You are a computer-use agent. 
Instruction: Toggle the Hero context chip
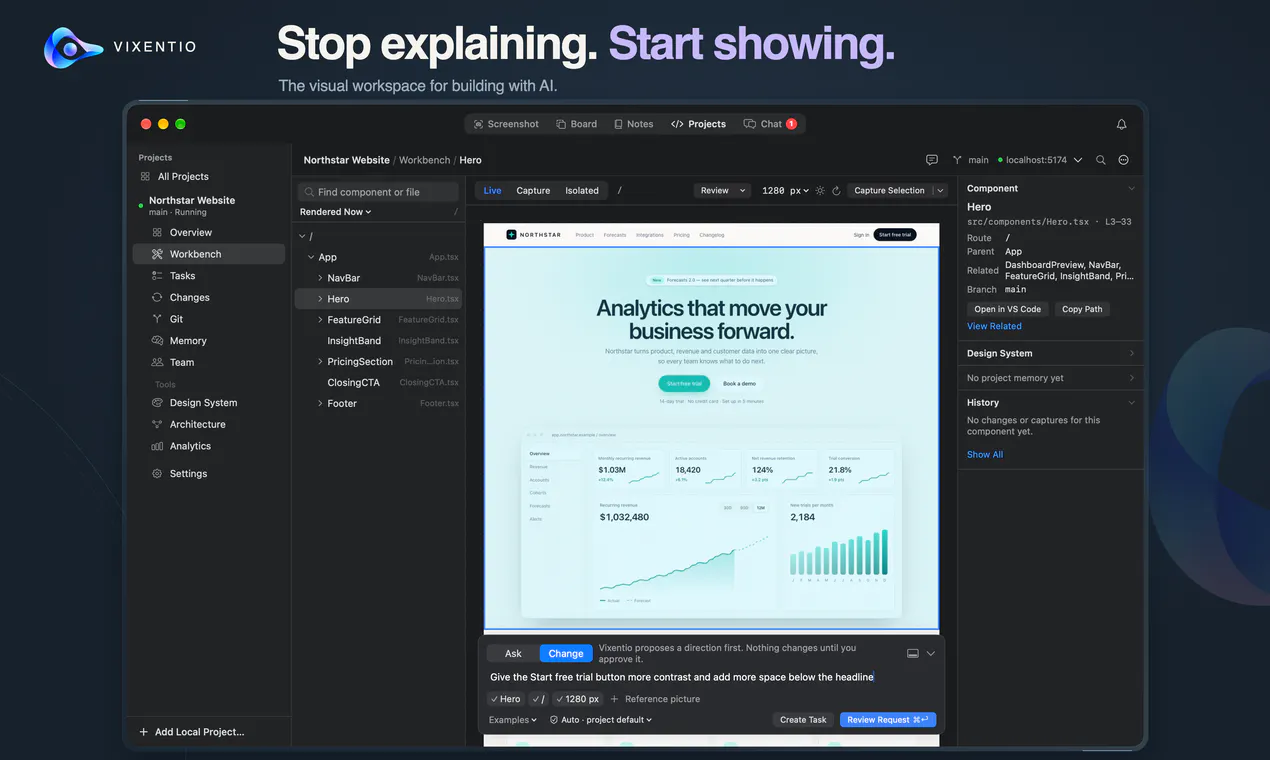[x=506, y=699]
